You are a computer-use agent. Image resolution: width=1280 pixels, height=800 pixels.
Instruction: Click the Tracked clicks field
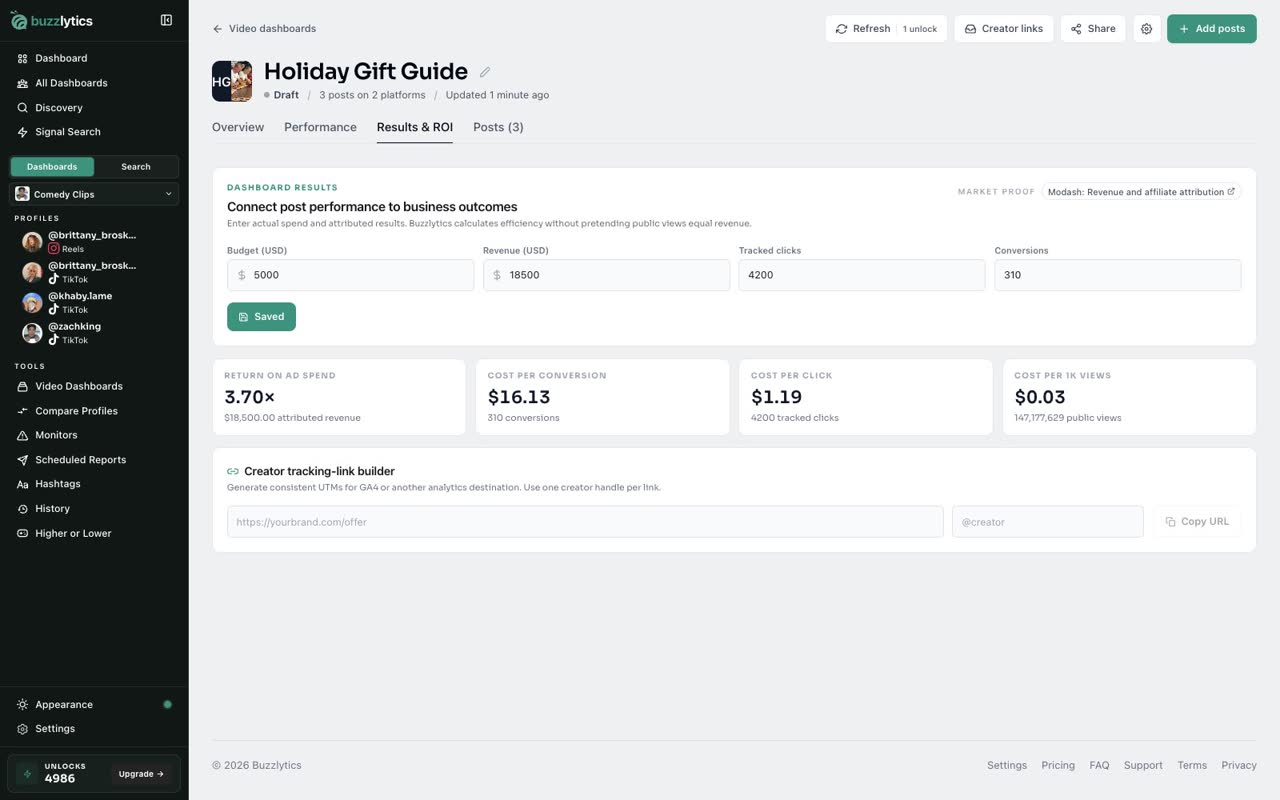click(x=862, y=275)
